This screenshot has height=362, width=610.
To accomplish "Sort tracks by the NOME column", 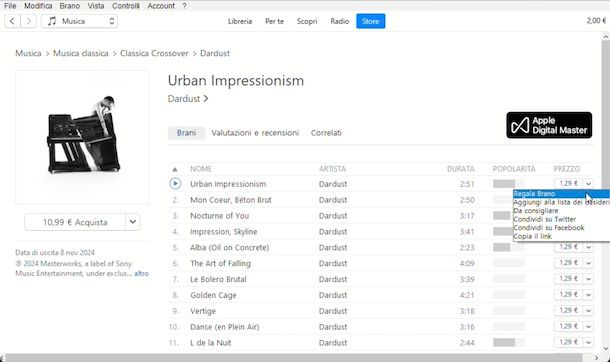I will tap(201, 169).
